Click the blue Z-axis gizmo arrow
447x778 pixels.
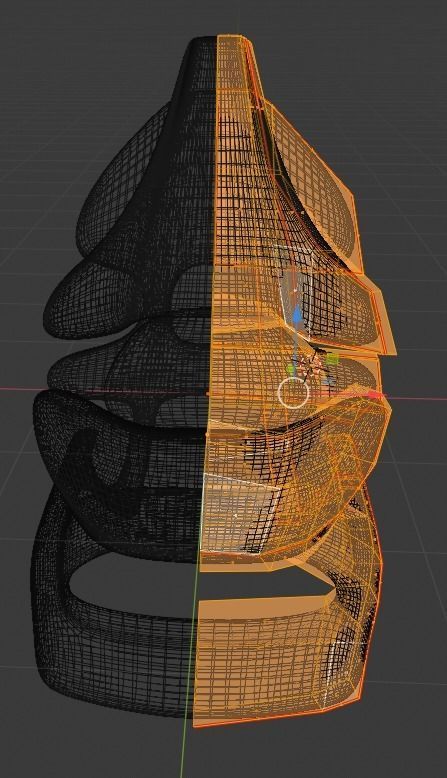tap(297, 315)
